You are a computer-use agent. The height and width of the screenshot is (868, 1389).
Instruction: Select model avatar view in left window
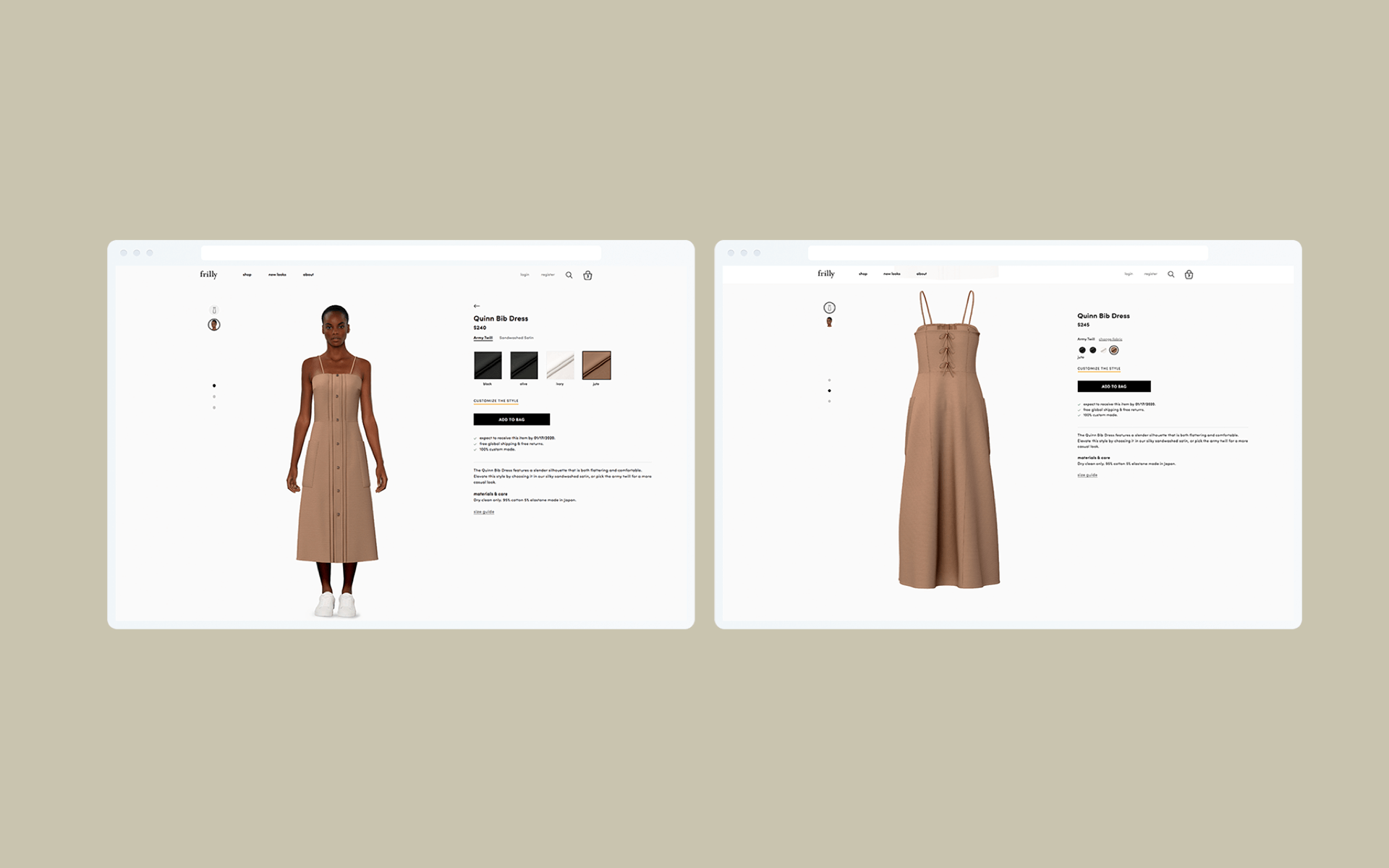pos(214,325)
